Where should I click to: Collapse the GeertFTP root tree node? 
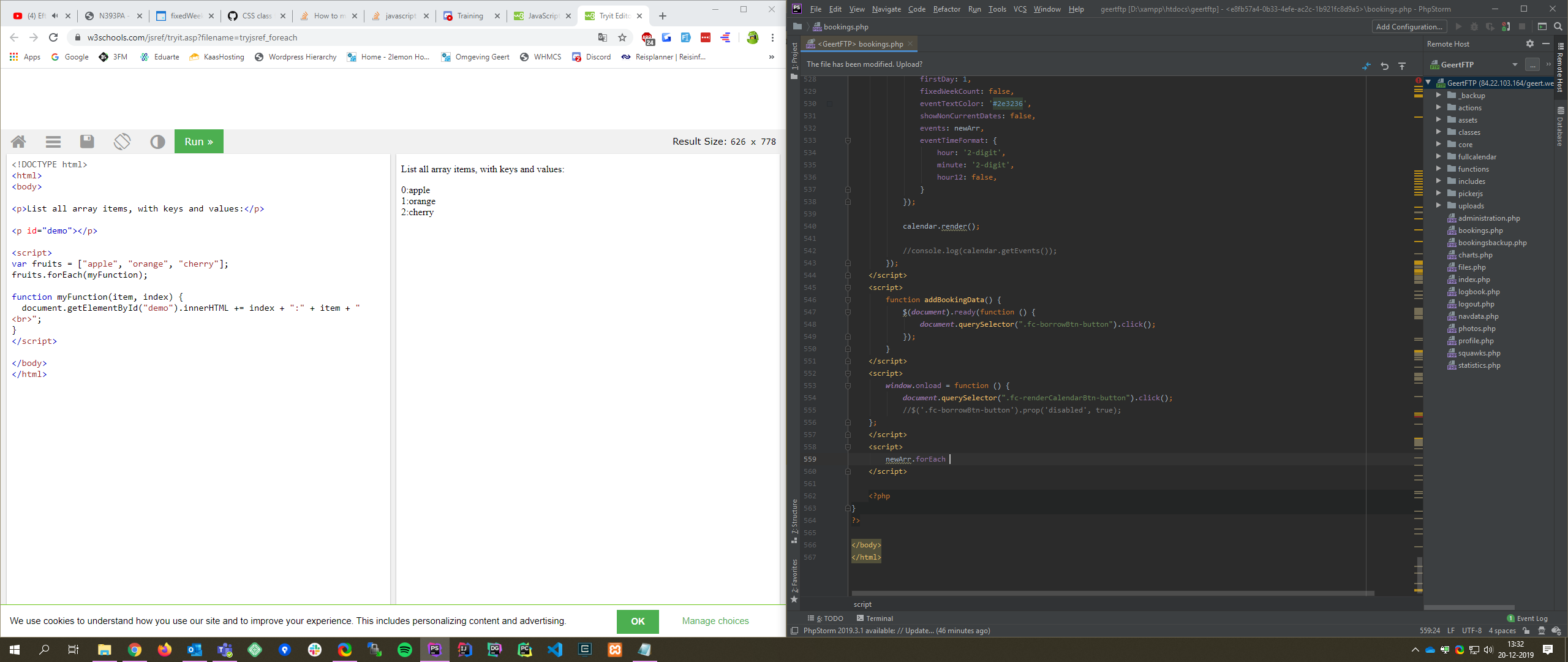pyautogui.click(x=1428, y=83)
